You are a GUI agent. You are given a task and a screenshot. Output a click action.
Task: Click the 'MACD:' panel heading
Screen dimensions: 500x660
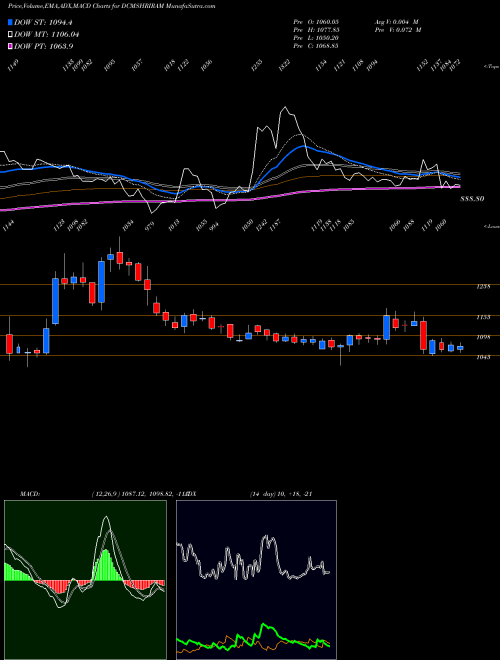click(x=30, y=494)
